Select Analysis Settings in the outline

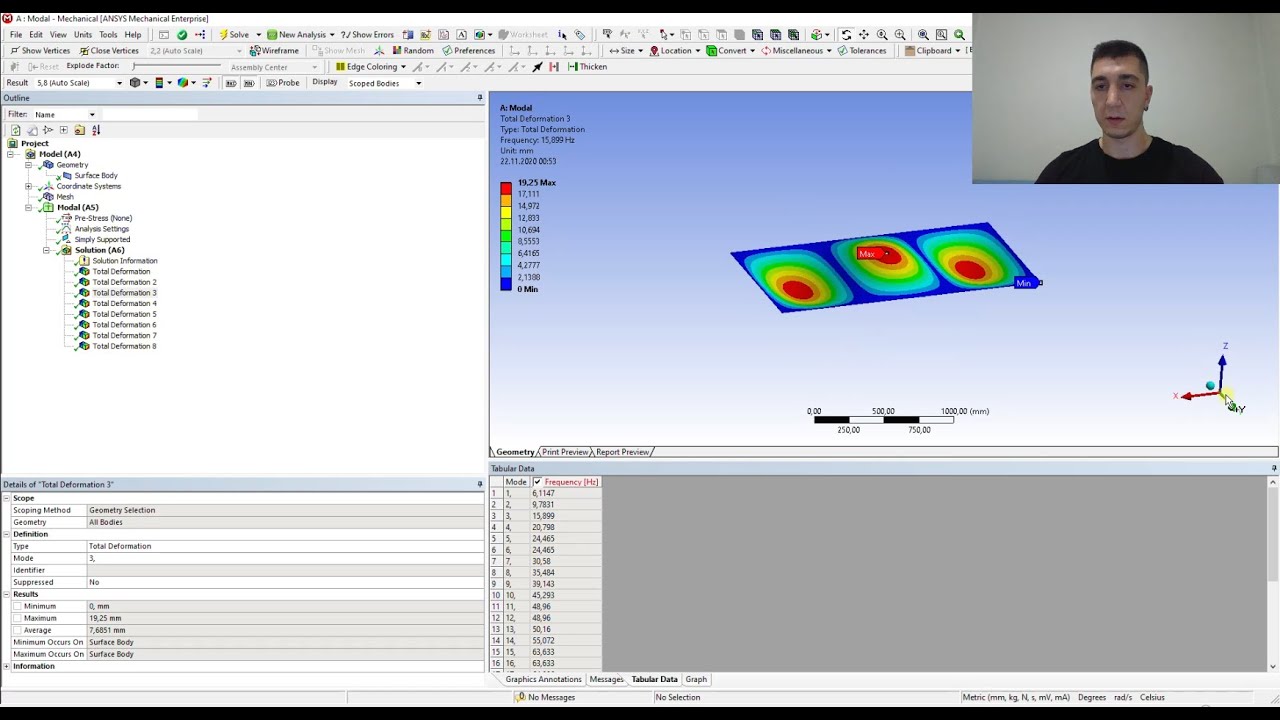pos(101,229)
